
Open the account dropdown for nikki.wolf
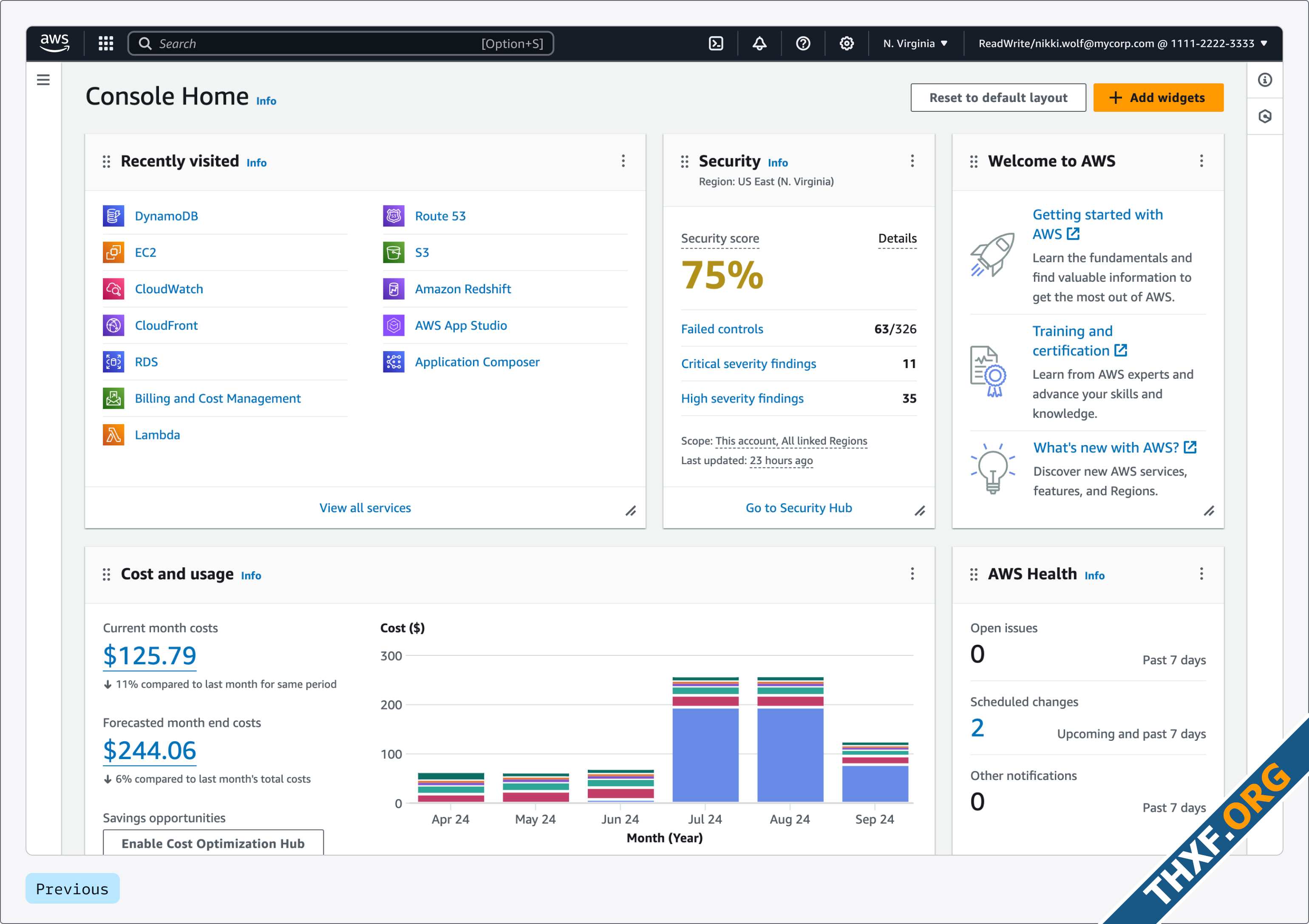coord(1122,43)
